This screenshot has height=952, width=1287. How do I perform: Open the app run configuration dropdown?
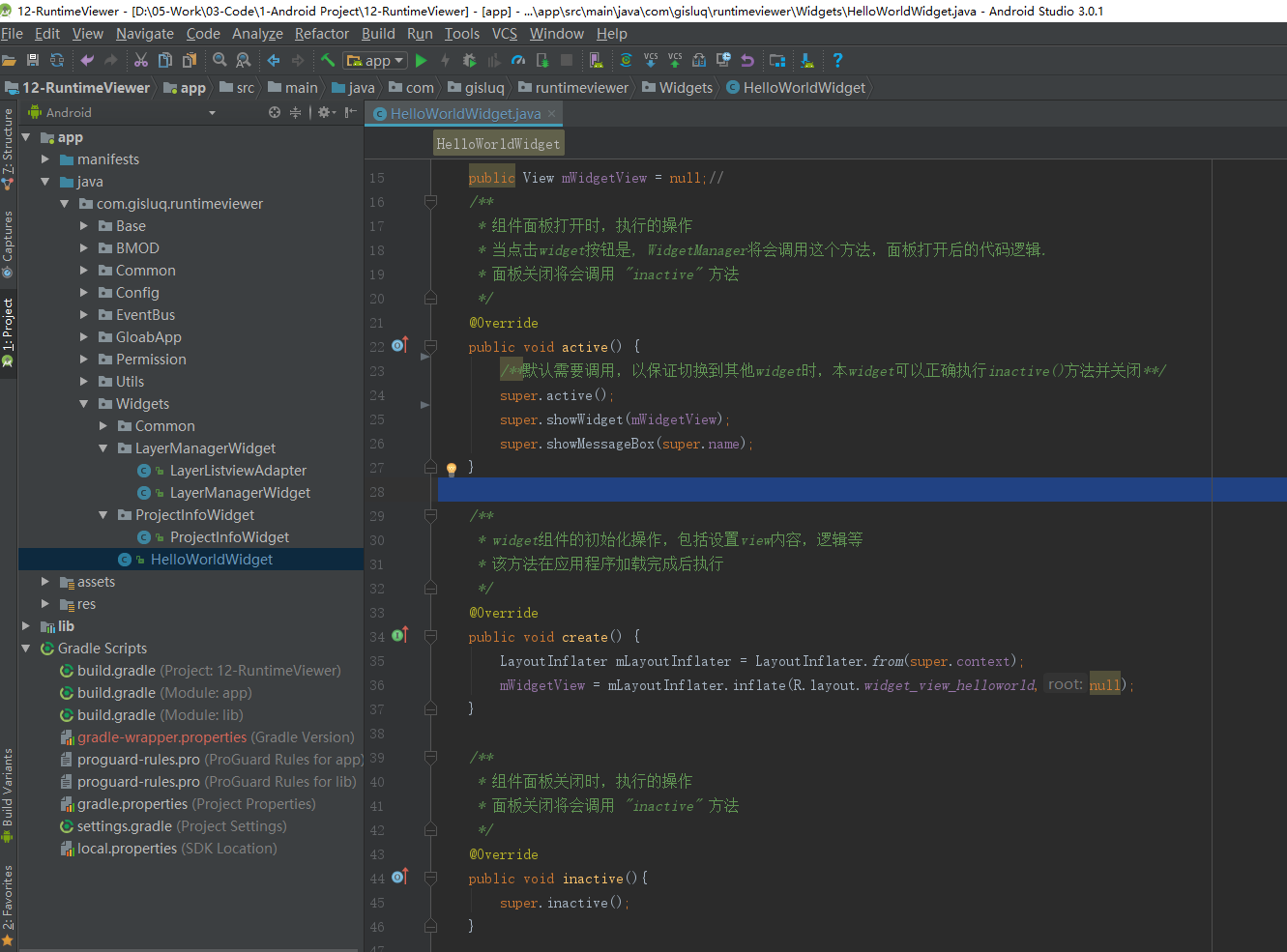click(x=375, y=60)
